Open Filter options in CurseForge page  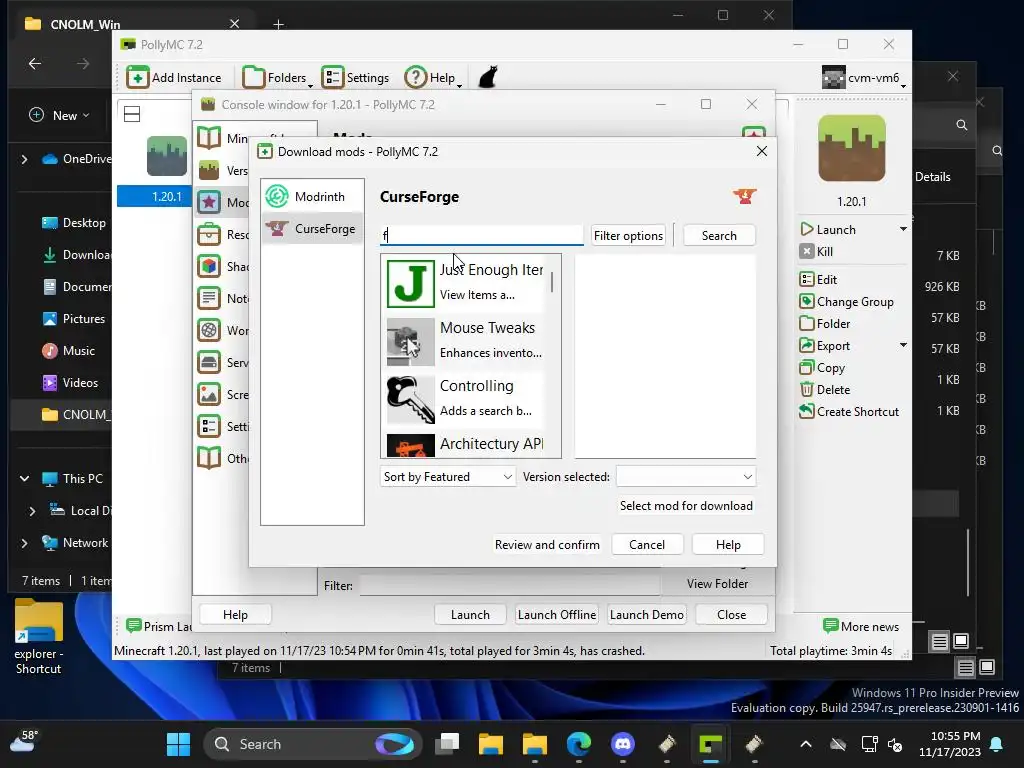point(628,236)
